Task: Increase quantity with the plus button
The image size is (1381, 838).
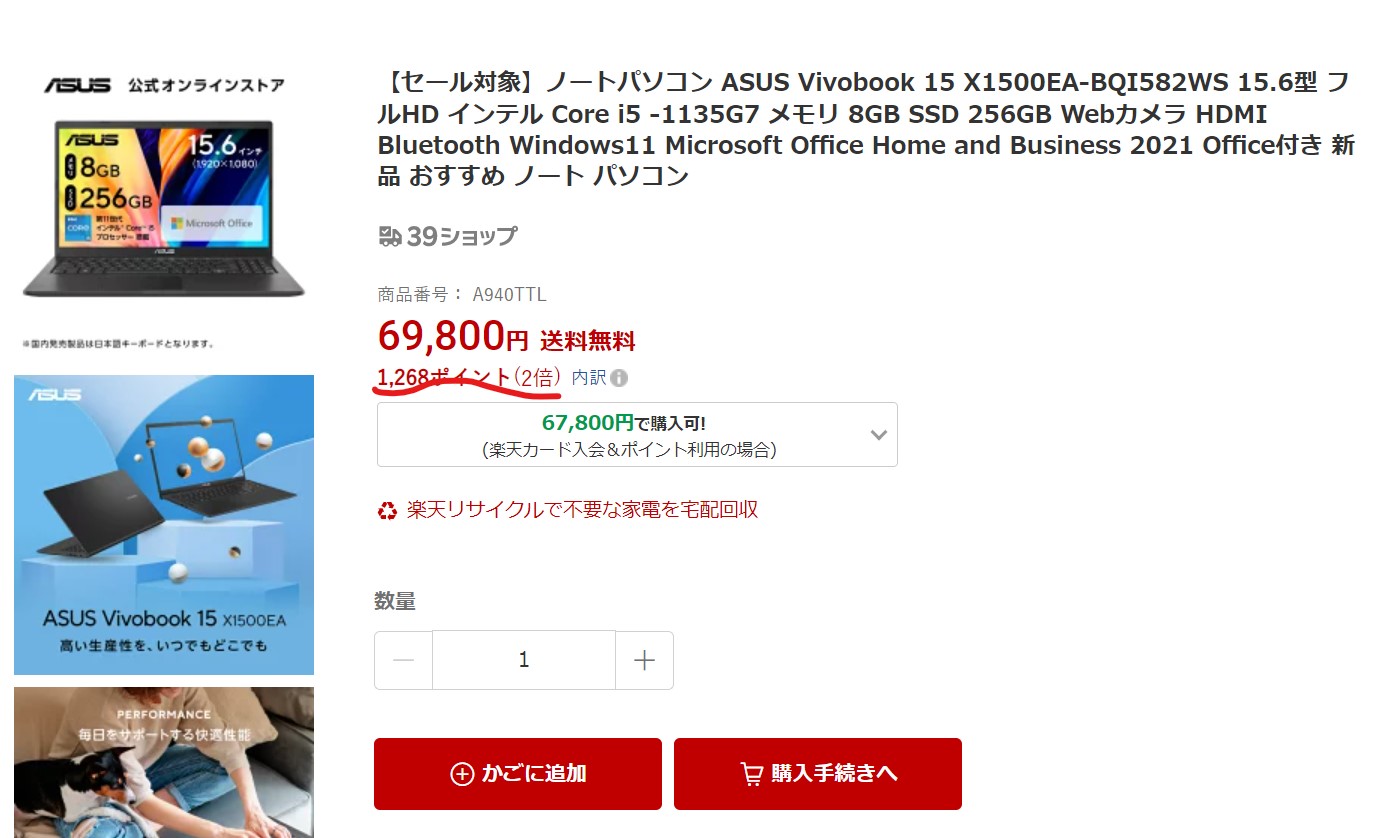Action: [x=644, y=660]
